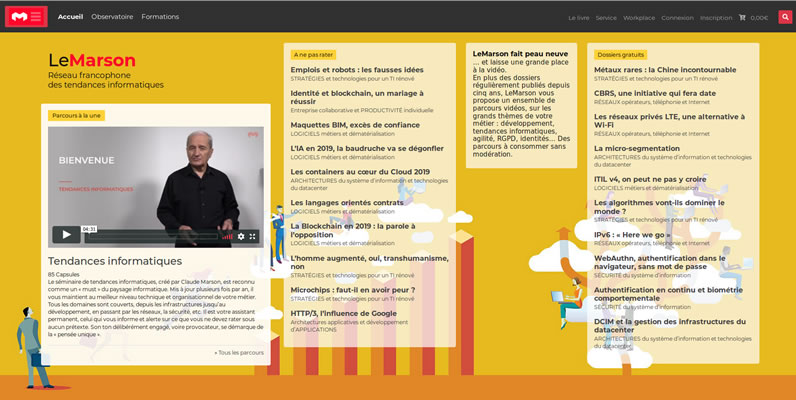Open Les algorithmes vont-ils dominer le monde
This screenshot has width=796, height=400.
coord(659,207)
